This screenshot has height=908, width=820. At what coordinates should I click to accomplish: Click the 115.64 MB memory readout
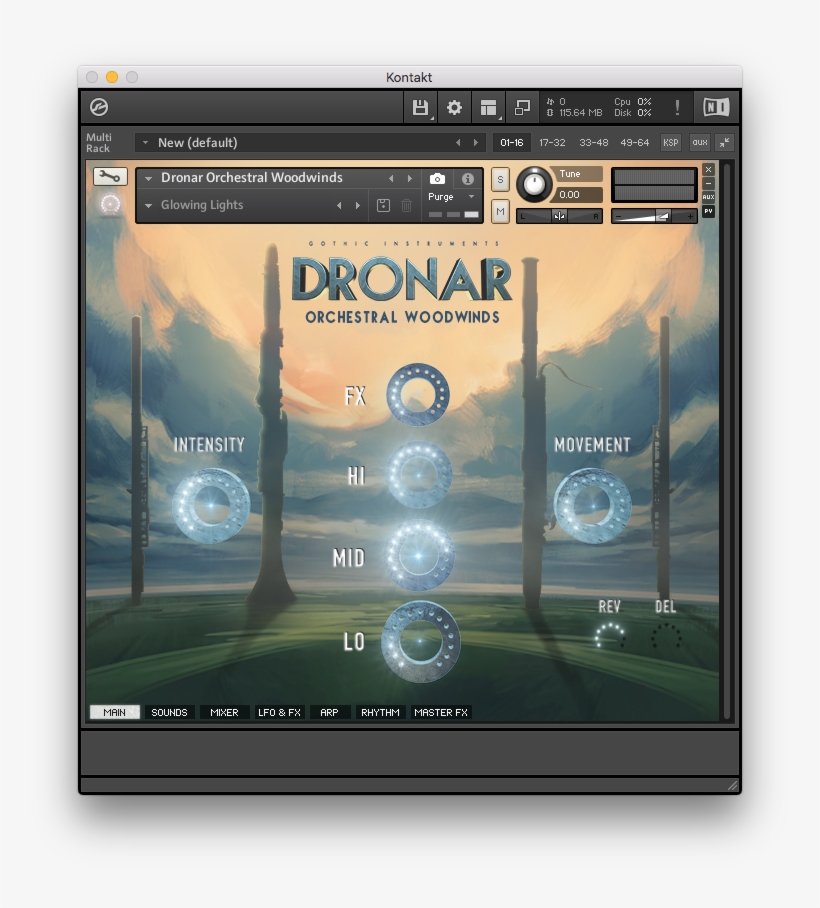[x=580, y=113]
